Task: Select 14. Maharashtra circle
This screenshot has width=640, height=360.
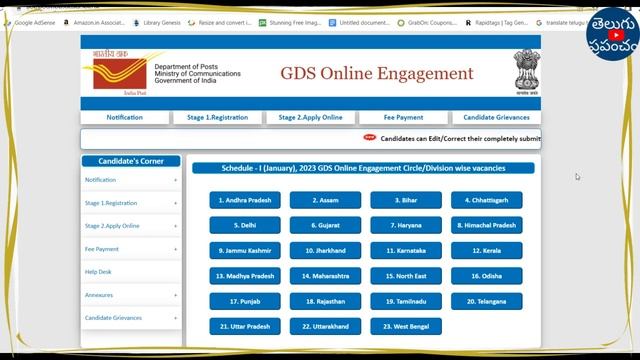Action: tap(325, 276)
